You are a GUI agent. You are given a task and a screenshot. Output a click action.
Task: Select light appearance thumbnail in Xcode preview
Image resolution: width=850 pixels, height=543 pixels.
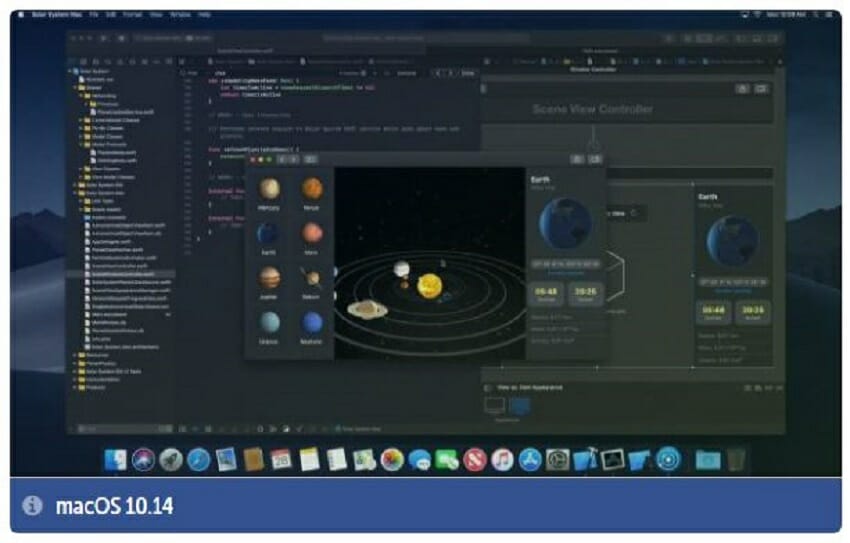click(x=494, y=405)
